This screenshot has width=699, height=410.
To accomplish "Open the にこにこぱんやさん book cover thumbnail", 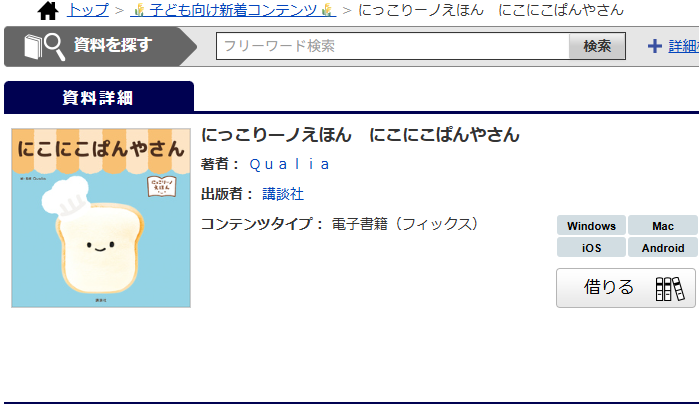I will [x=101, y=218].
